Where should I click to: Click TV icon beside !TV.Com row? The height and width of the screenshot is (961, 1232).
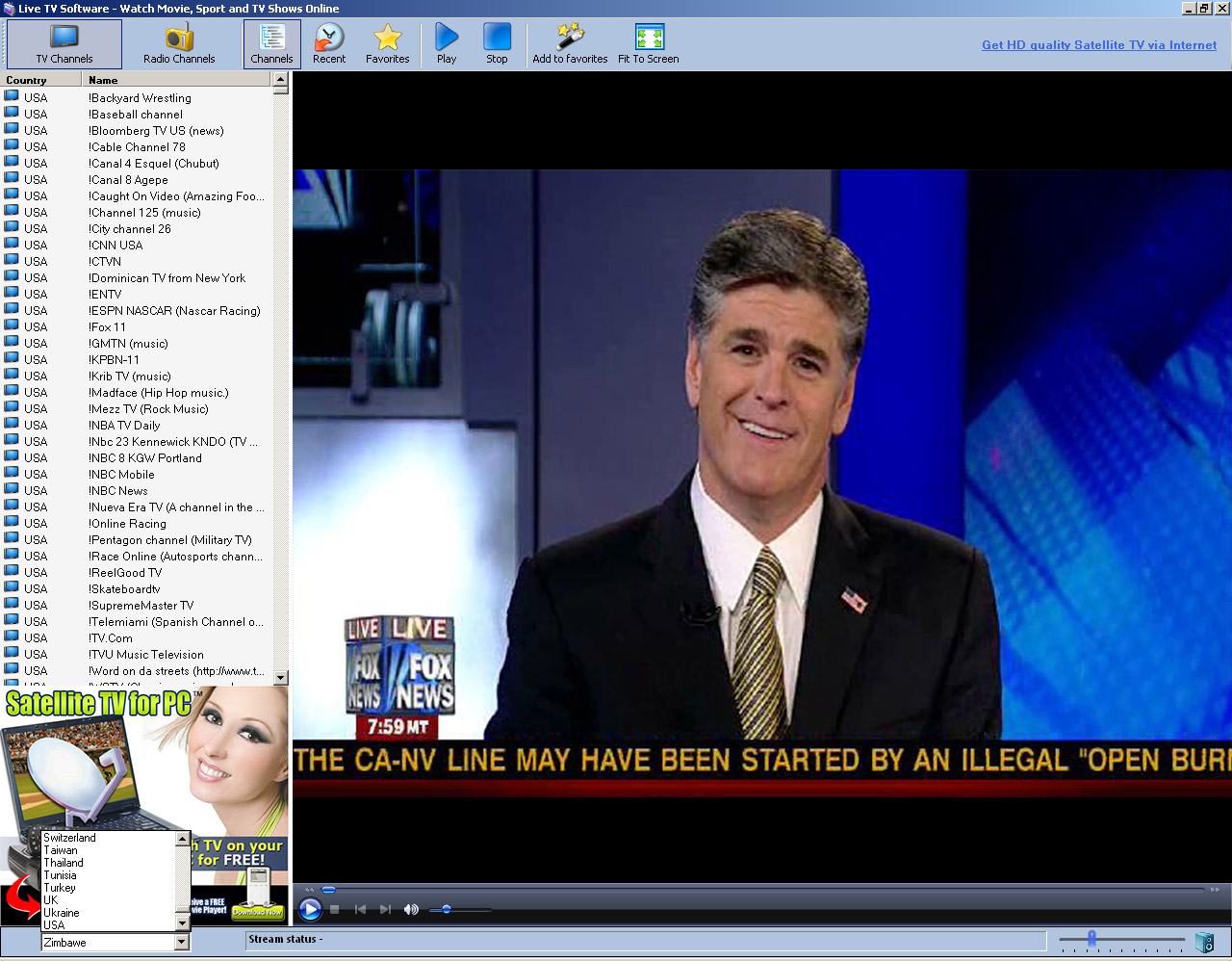(x=12, y=637)
